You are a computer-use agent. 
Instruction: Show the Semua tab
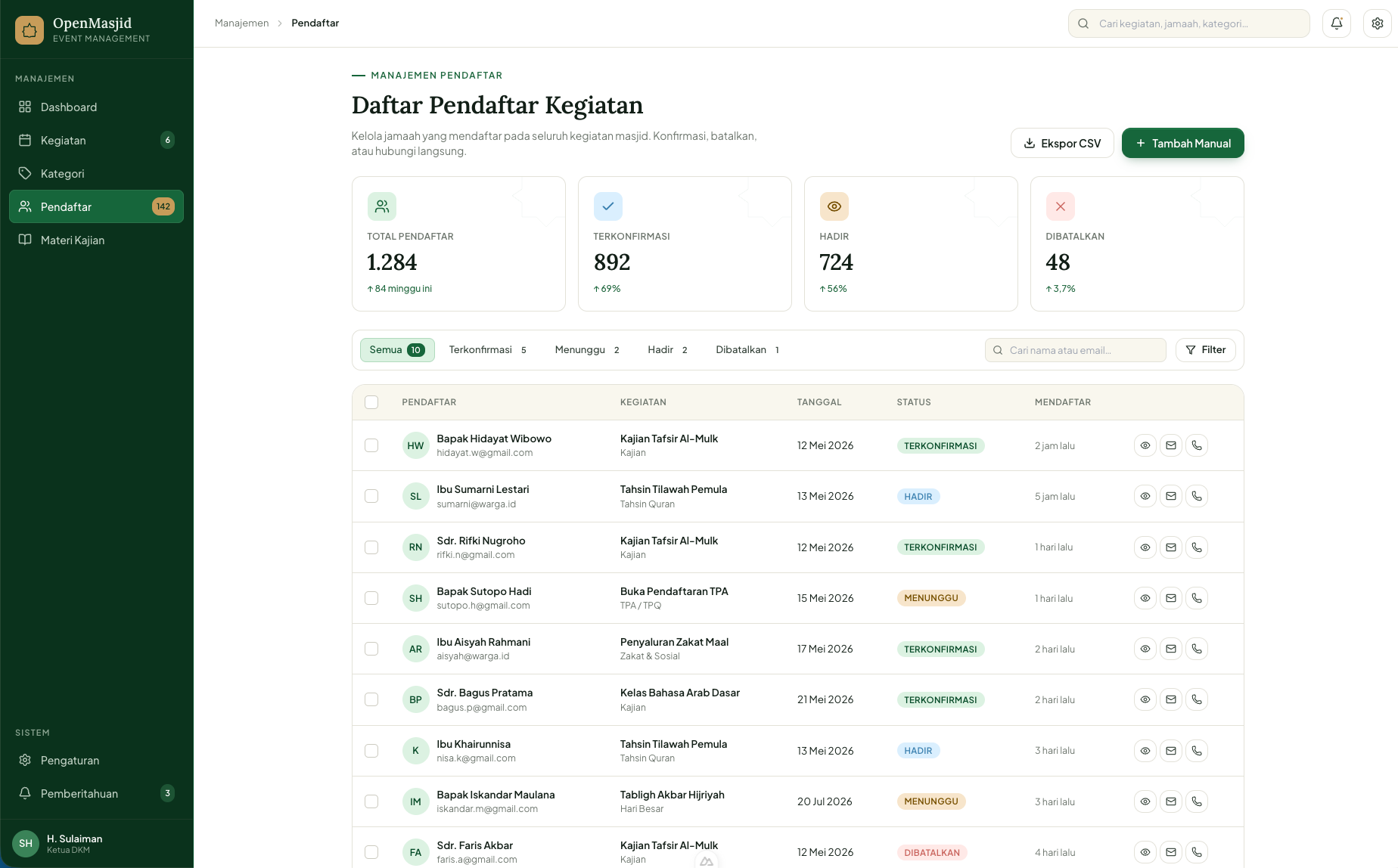(x=397, y=350)
